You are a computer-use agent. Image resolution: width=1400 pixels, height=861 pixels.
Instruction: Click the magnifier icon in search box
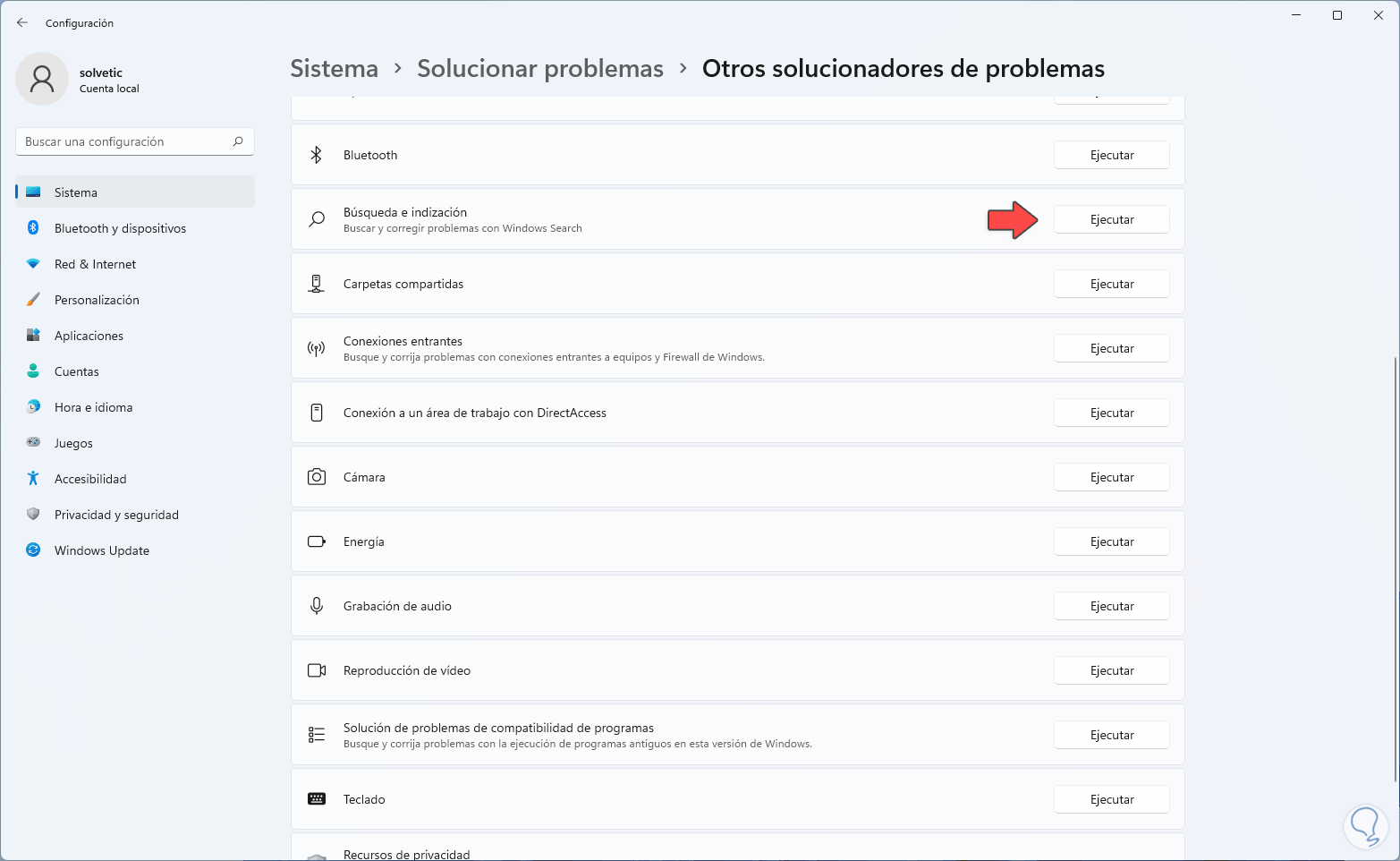(x=238, y=141)
